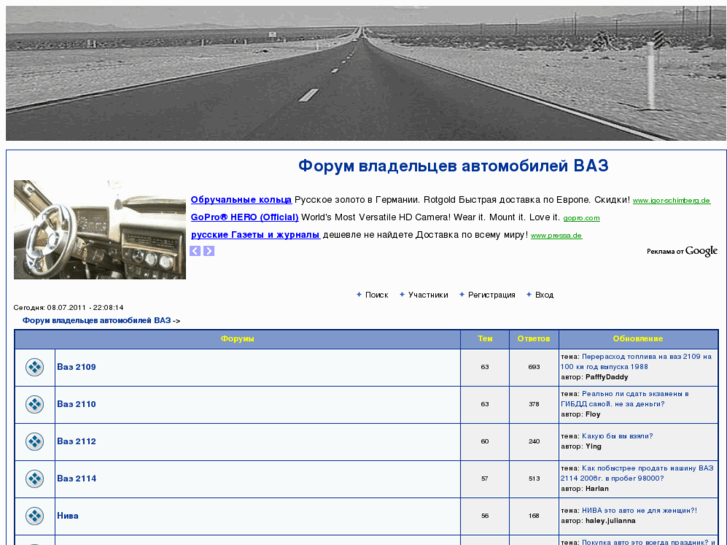Click the forum icon beside Ваз 2110
The width and height of the screenshot is (727, 545).
(x=35, y=404)
